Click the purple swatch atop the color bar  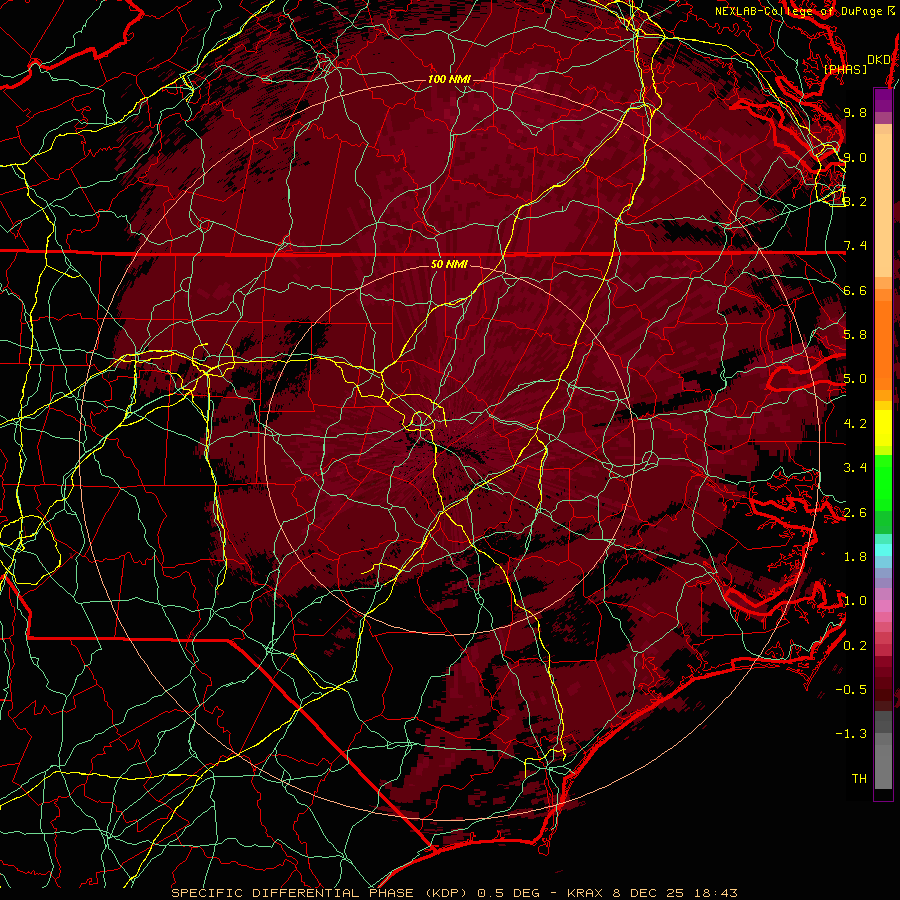point(883,100)
